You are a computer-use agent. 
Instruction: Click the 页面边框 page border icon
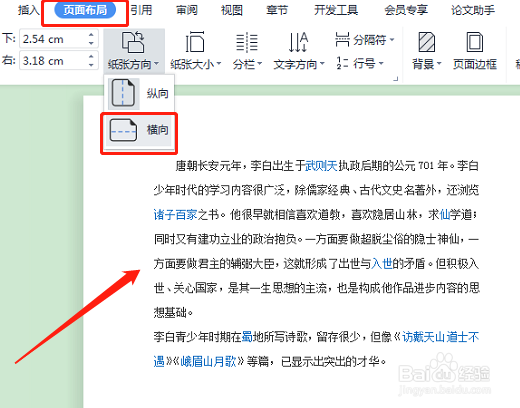pyautogui.click(x=475, y=42)
